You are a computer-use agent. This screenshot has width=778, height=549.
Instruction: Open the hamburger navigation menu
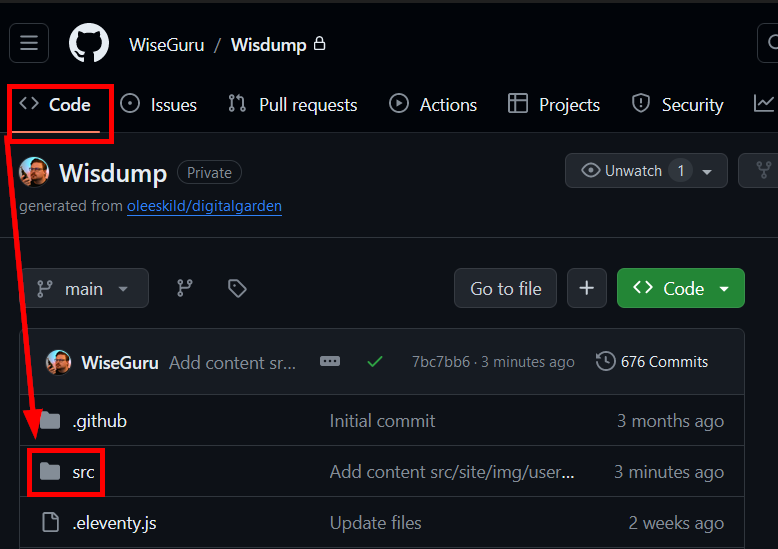click(29, 43)
